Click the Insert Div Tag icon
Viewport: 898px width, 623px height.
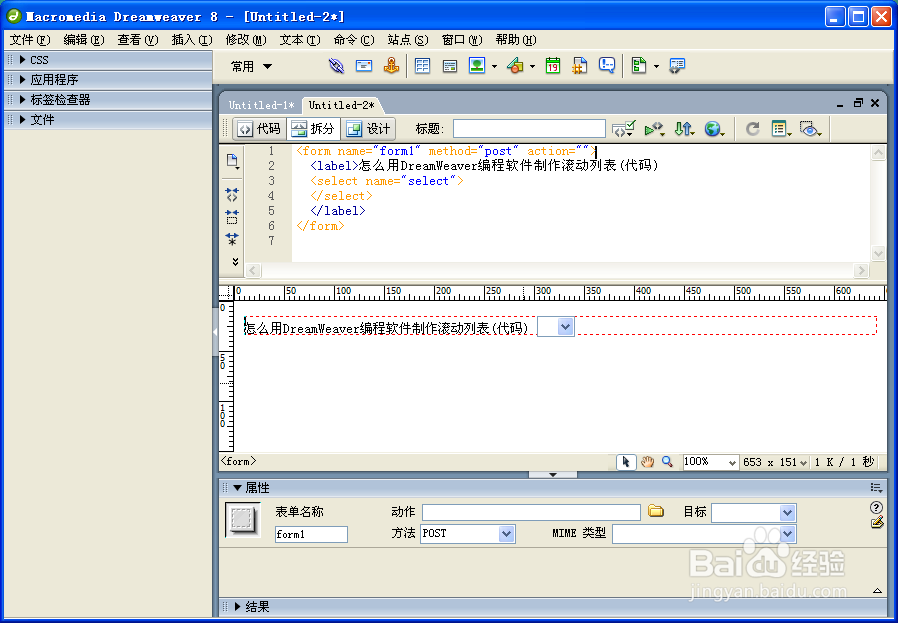coord(450,66)
